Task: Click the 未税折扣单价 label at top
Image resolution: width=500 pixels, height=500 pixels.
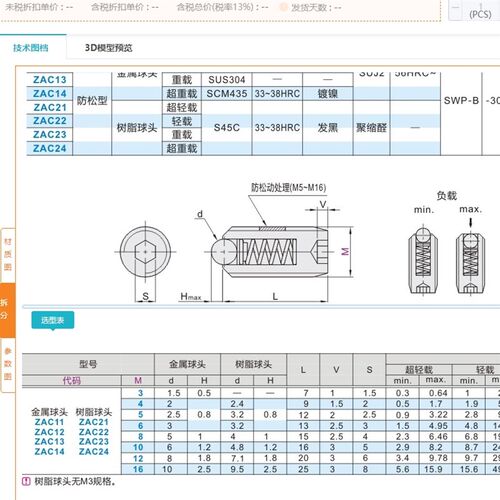Action: (32, 7)
